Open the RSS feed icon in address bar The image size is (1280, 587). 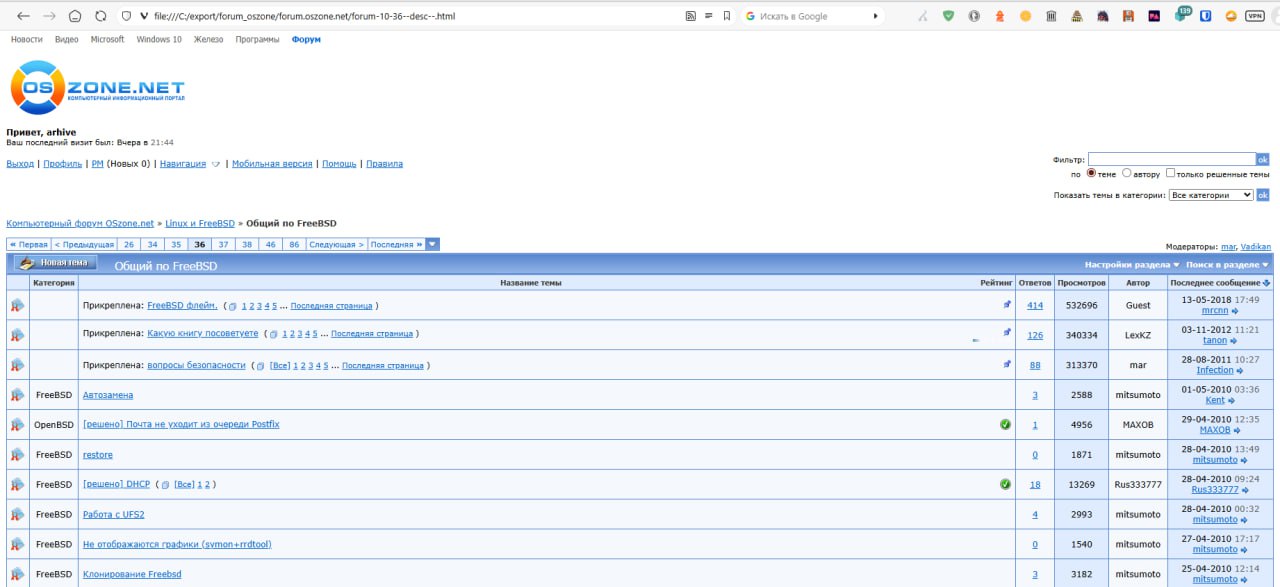point(690,16)
